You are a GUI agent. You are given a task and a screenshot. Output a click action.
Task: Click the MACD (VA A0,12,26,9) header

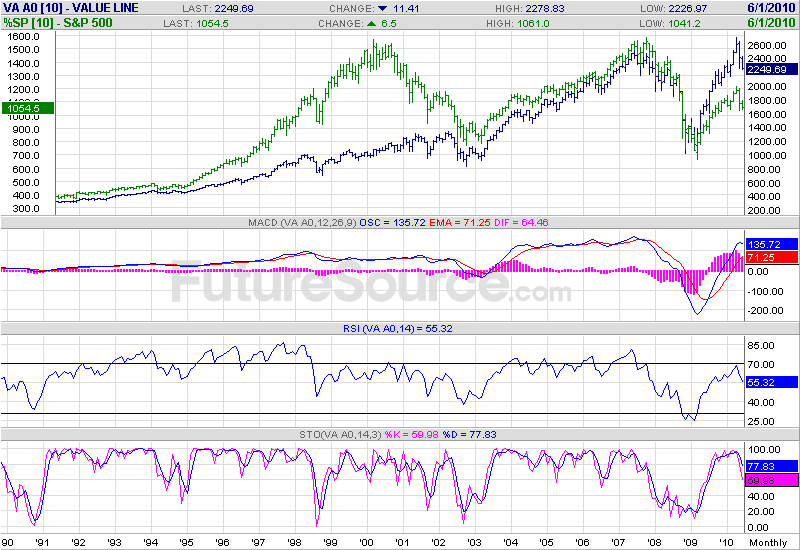tap(302, 222)
